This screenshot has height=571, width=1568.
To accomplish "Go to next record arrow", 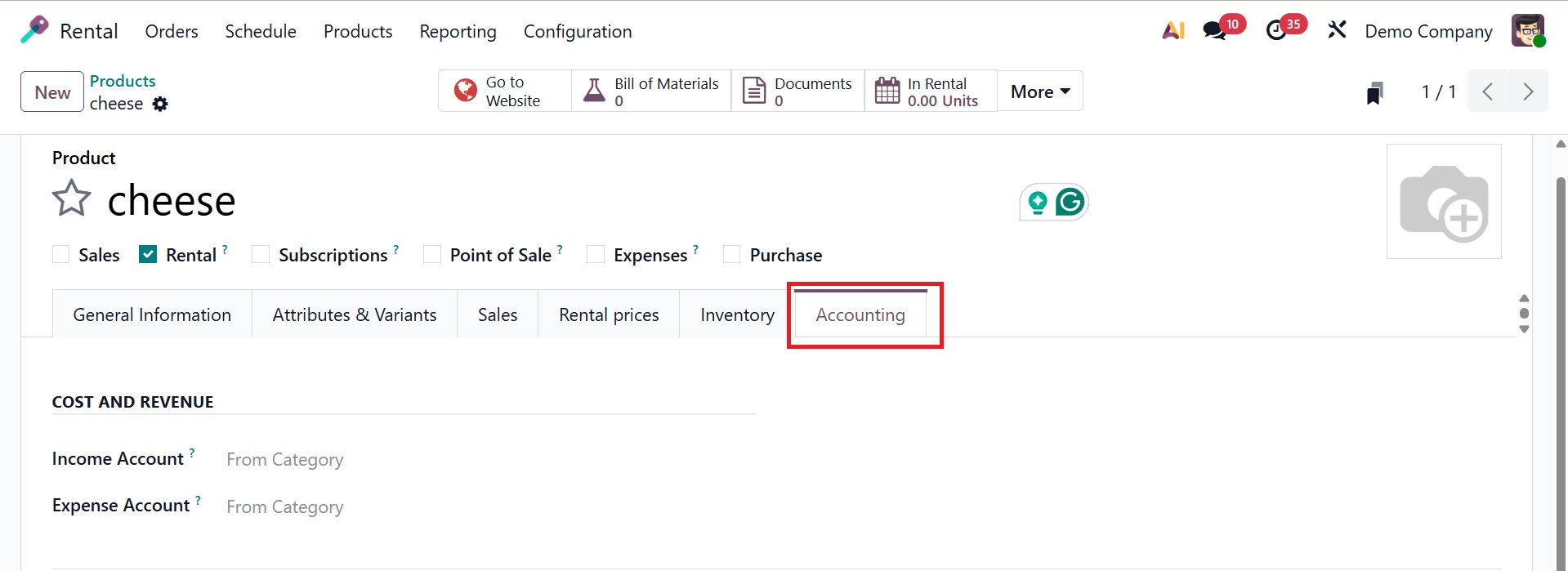I will coord(1527,91).
